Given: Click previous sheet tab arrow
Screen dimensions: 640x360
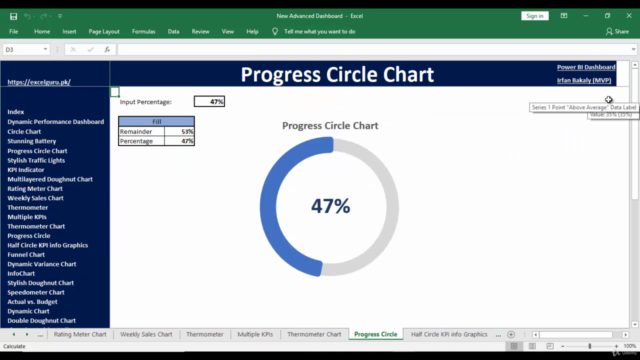Looking at the screenshot, I should (13, 335).
